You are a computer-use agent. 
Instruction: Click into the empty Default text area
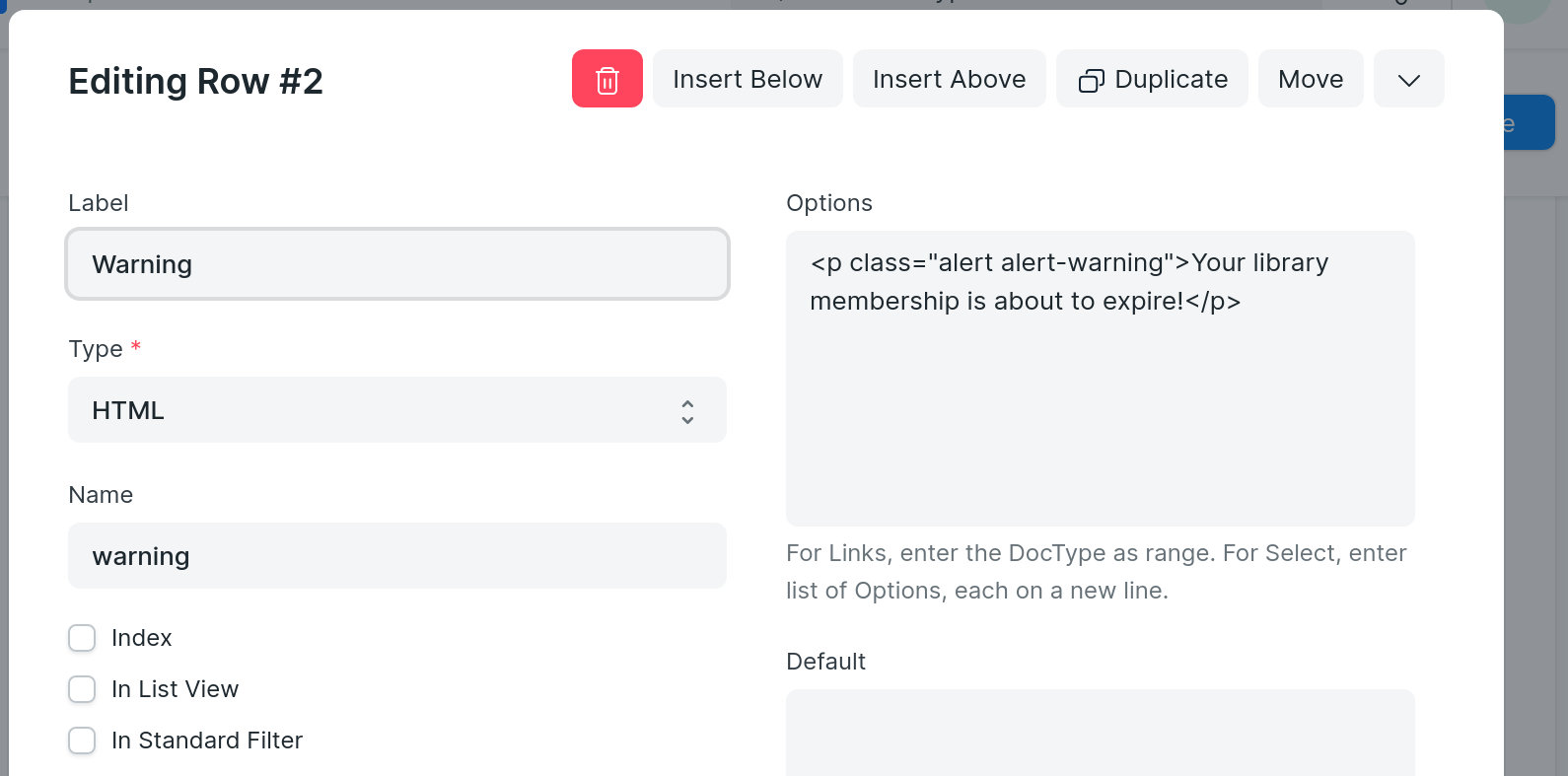point(1100,735)
